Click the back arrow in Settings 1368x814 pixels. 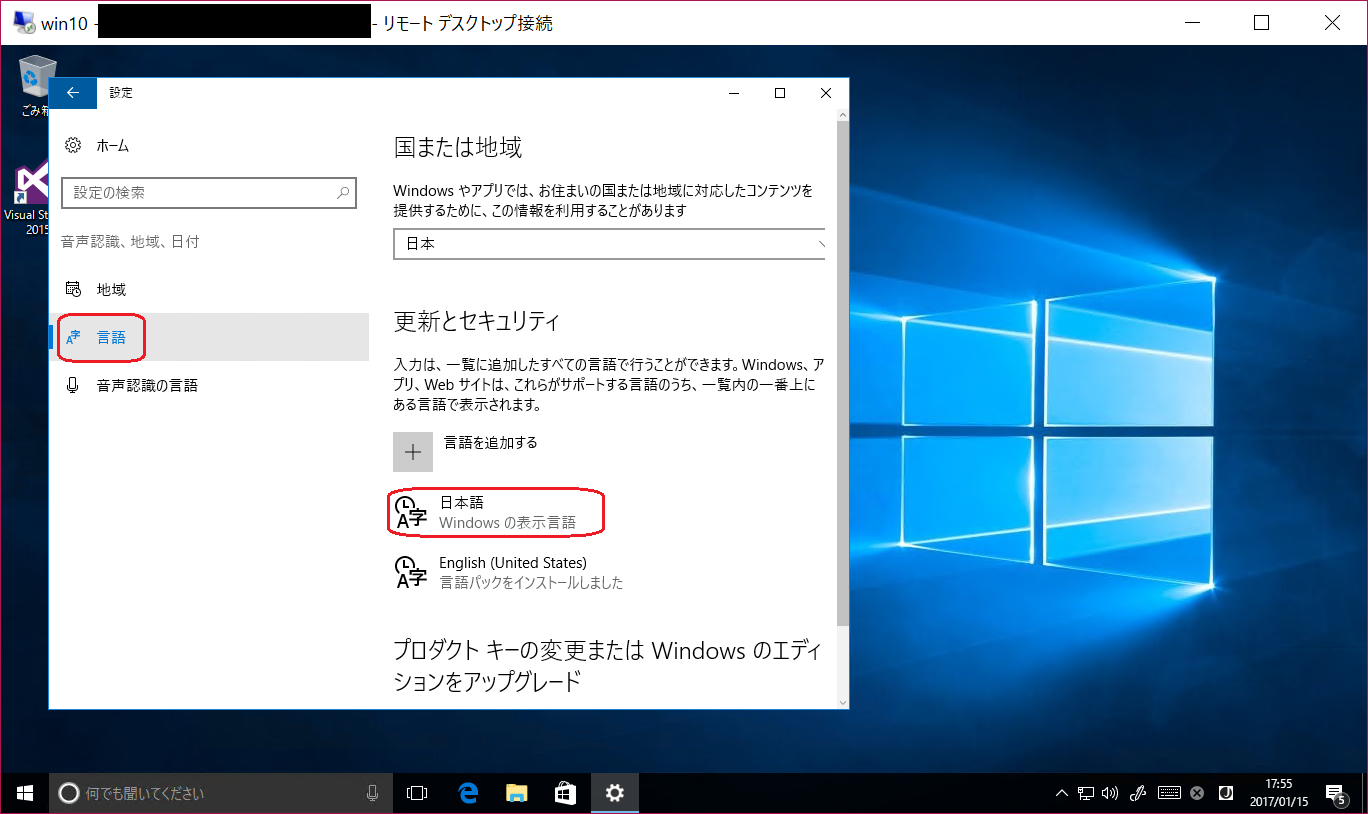click(72, 92)
